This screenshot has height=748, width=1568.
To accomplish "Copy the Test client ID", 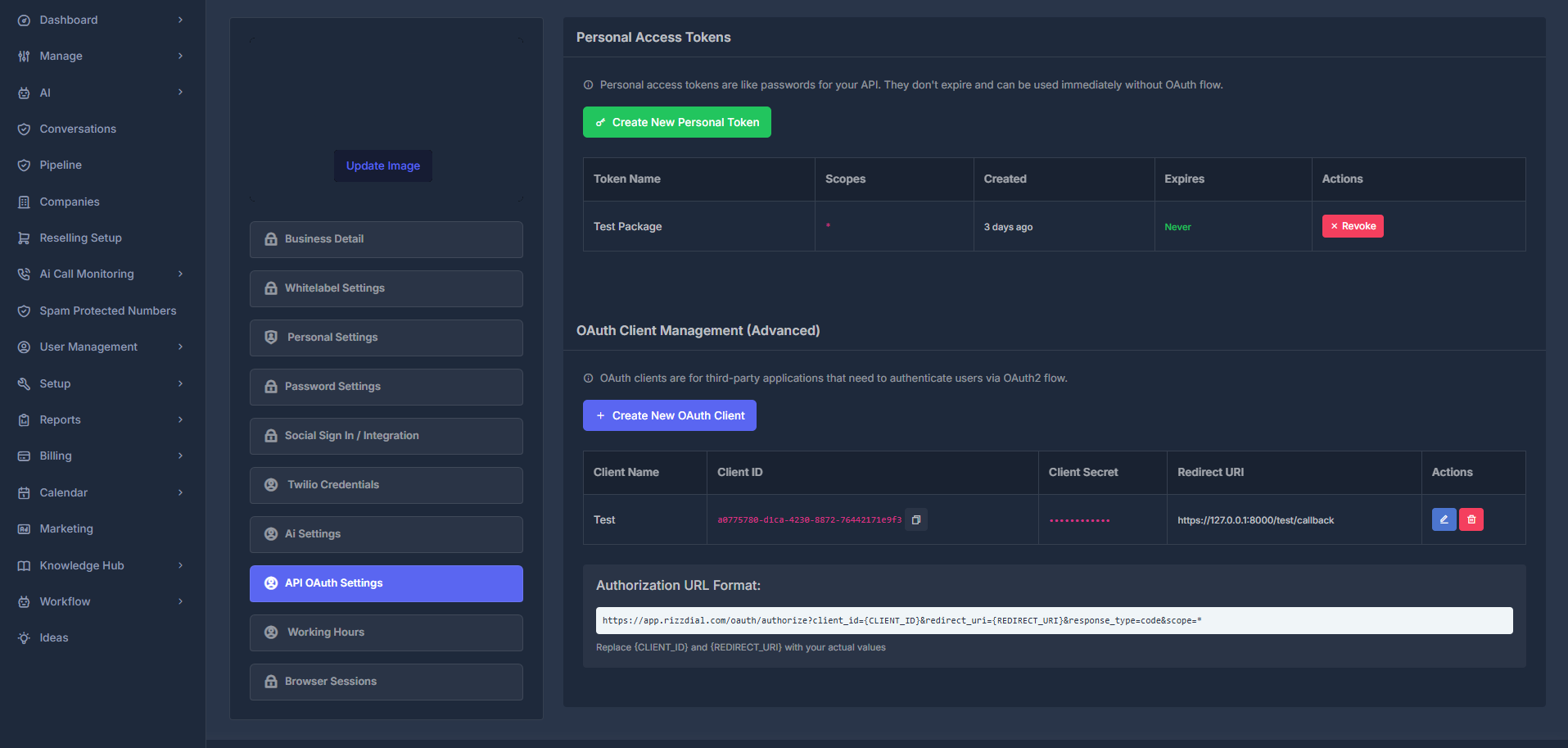I will coord(916,519).
